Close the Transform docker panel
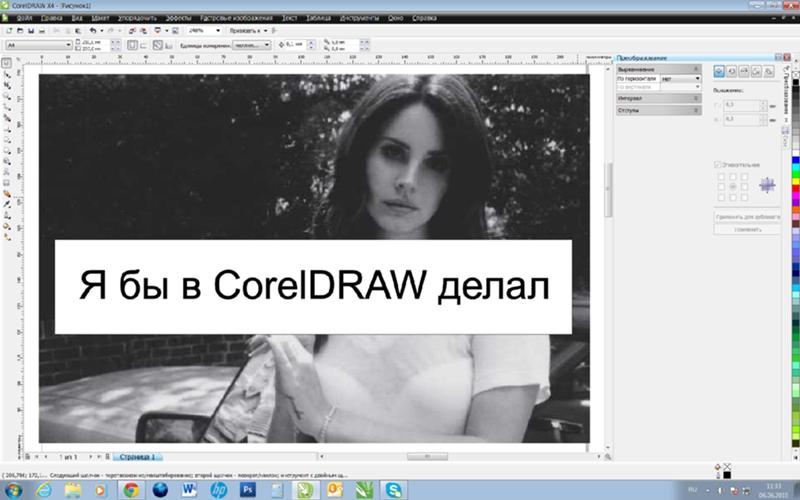 pyautogui.click(x=788, y=57)
